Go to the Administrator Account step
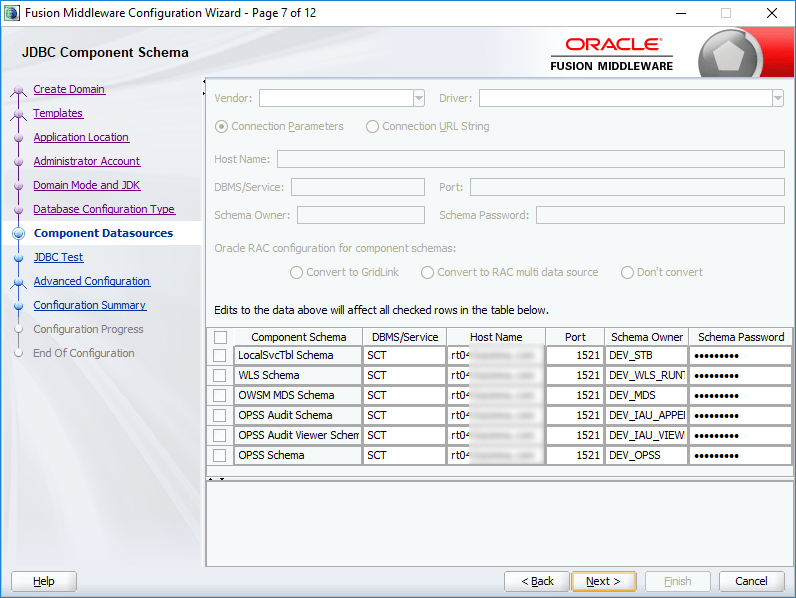 click(87, 161)
